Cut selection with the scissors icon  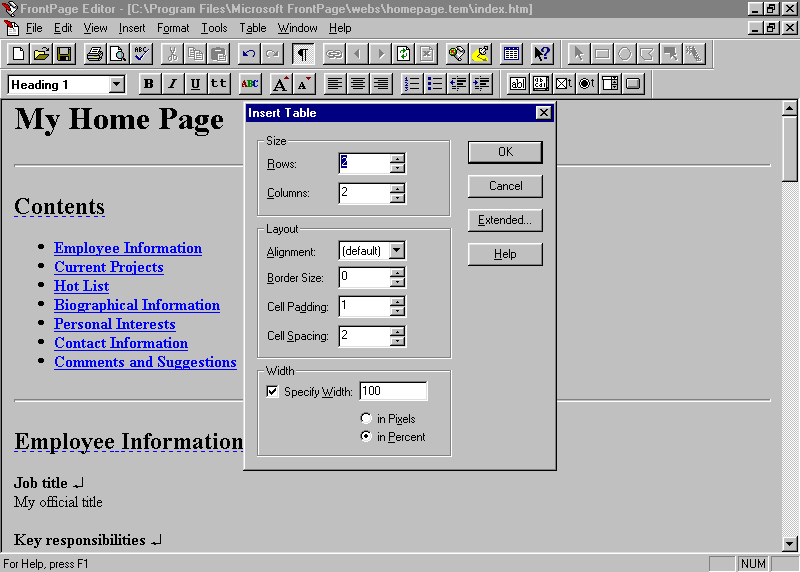pyautogui.click(x=172, y=54)
